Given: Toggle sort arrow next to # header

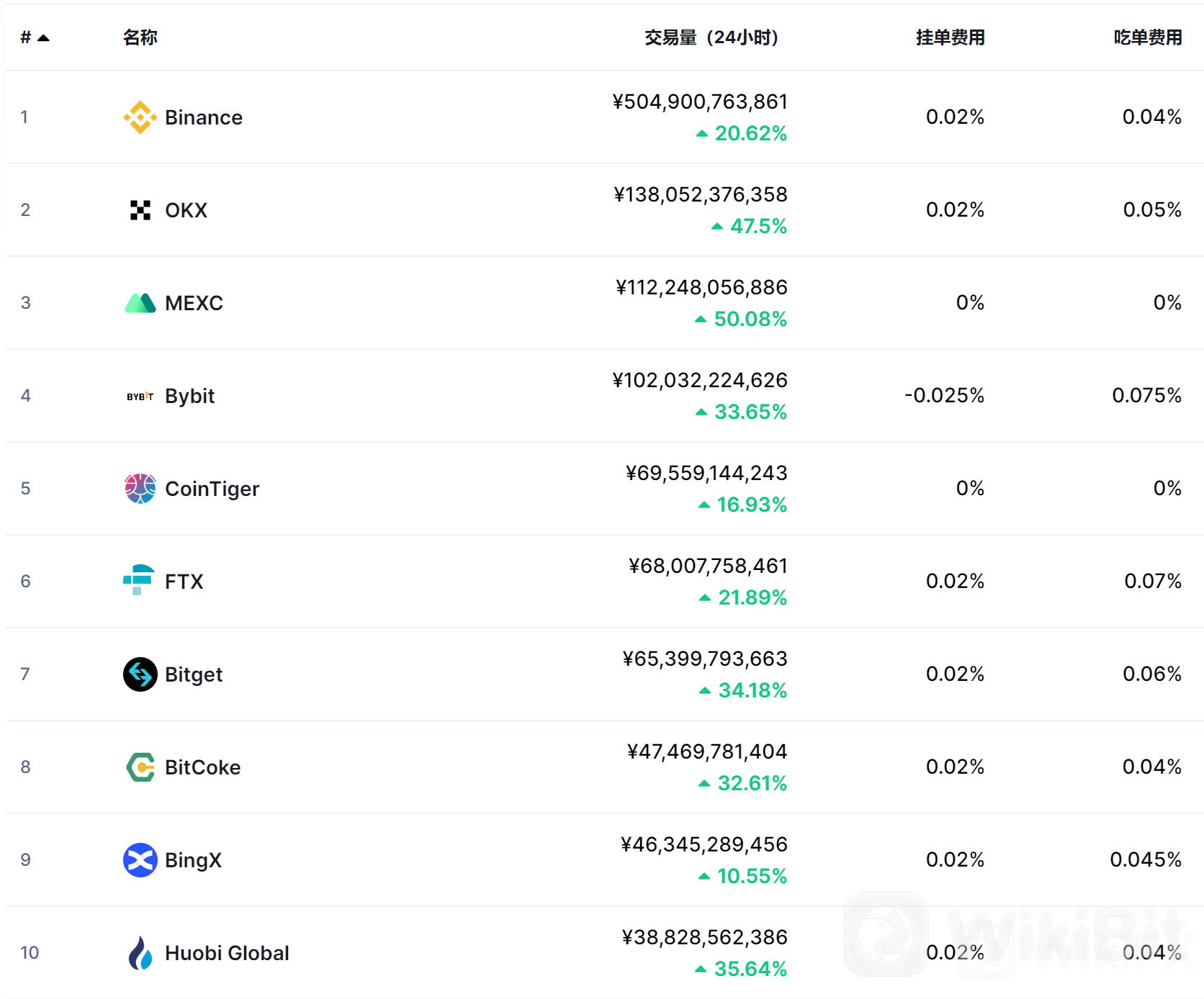Looking at the screenshot, I should pos(43,38).
